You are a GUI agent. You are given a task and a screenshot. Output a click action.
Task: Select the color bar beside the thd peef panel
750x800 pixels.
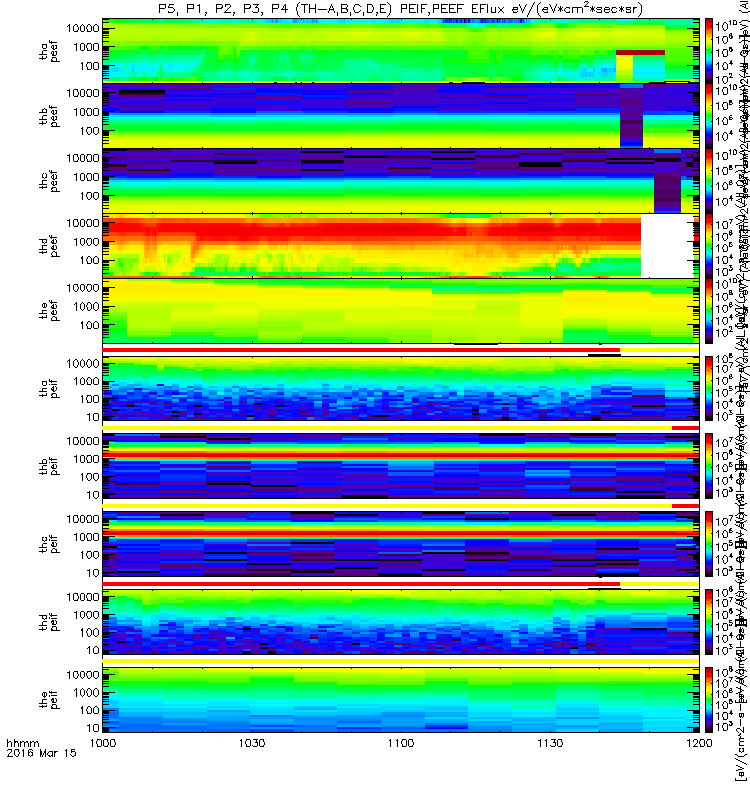click(709, 245)
